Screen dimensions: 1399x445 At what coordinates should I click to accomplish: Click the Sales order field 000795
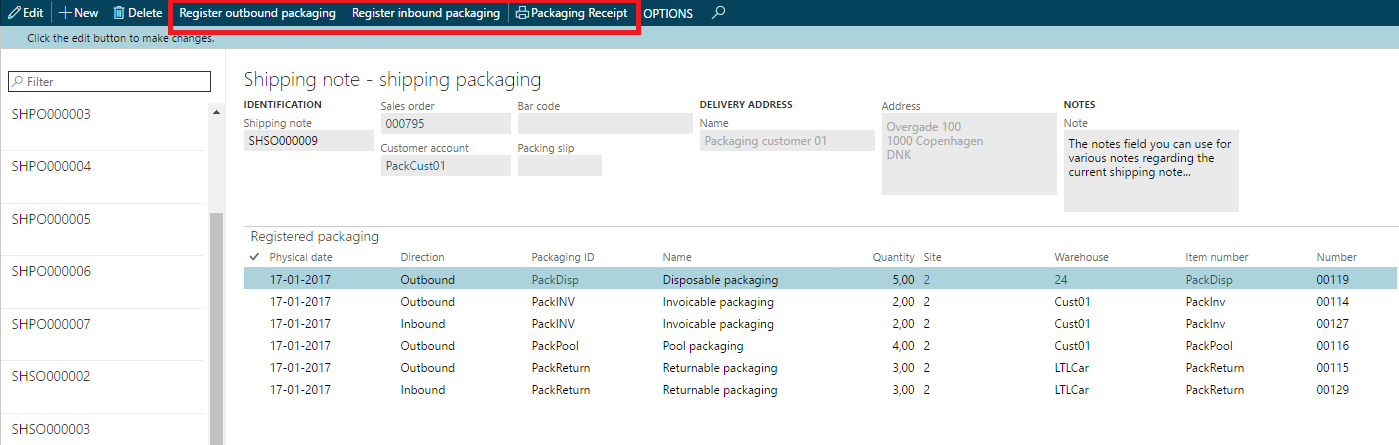[x=445, y=124]
